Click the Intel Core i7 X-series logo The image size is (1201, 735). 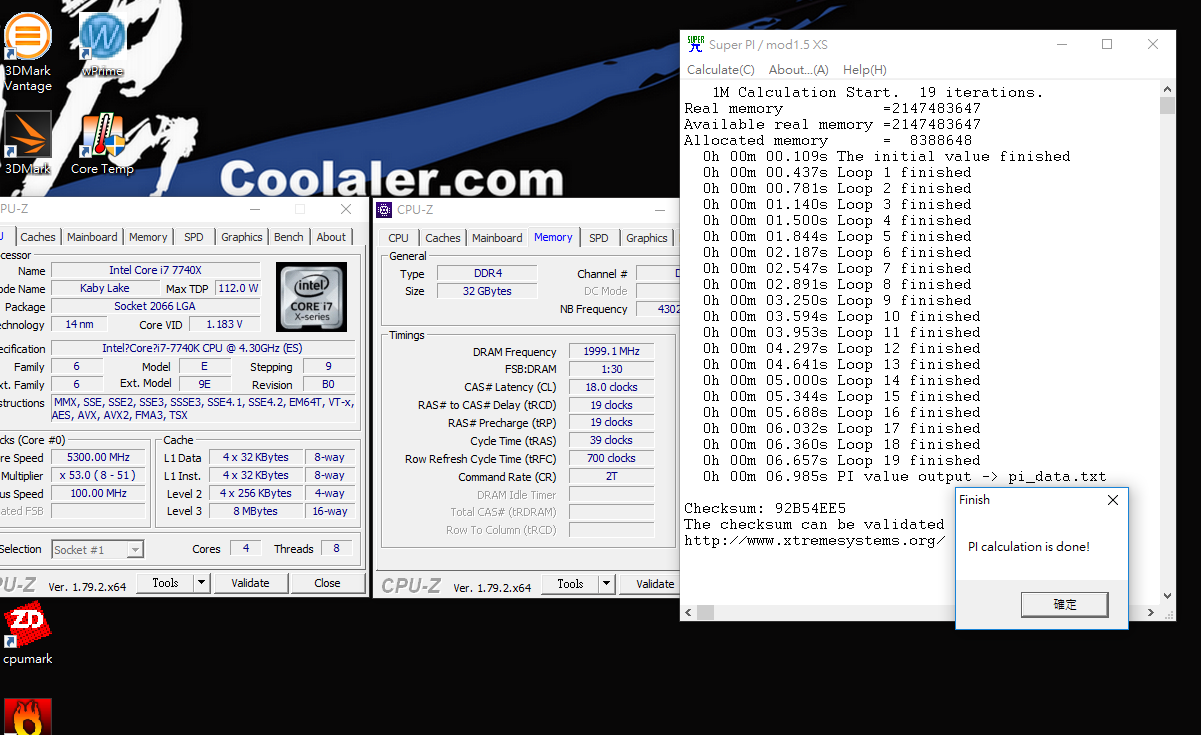pos(312,297)
